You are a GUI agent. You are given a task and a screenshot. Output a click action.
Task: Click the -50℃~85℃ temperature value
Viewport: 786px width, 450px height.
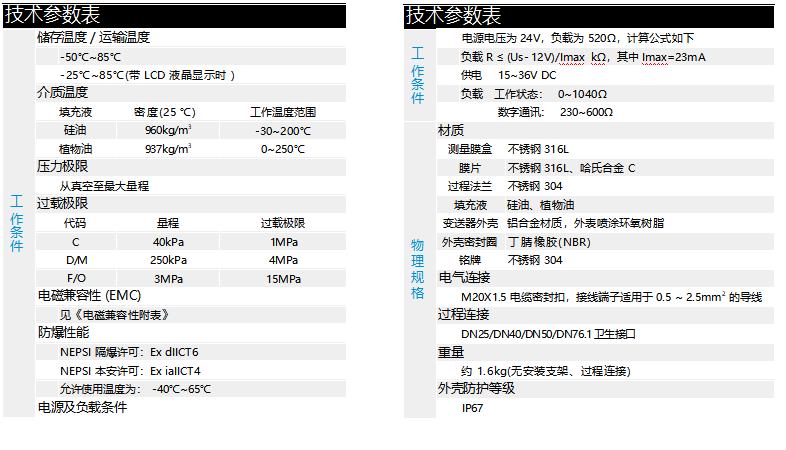(x=90, y=57)
